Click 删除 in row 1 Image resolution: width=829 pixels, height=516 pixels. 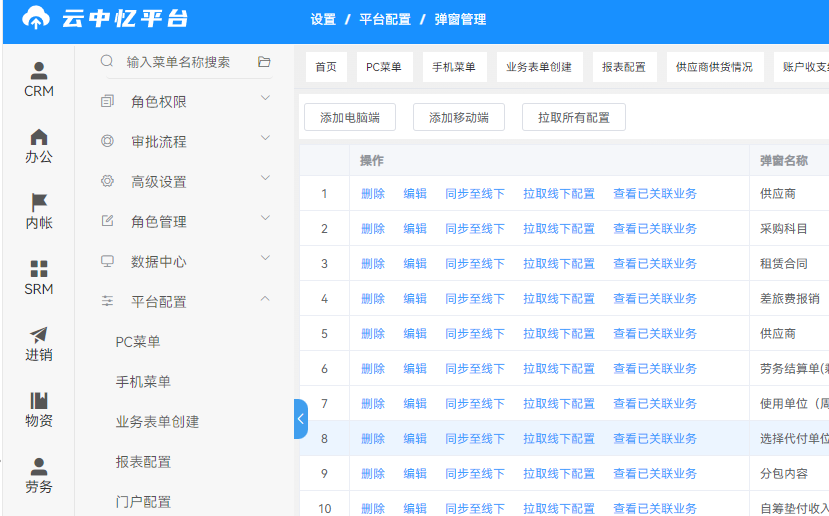click(373, 194)
